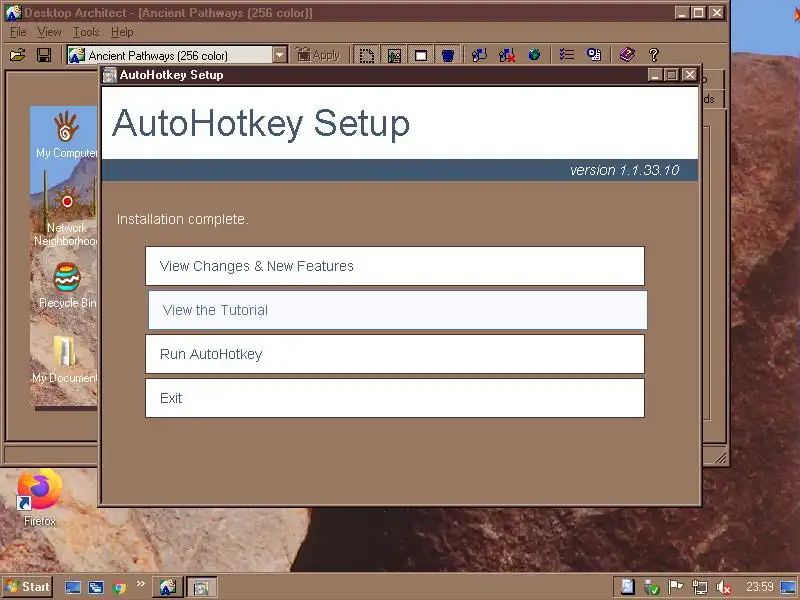Click the checklist toolbar icon
Image resolution: width=800 pixels, height=600 pixels.
click(567, 55)
